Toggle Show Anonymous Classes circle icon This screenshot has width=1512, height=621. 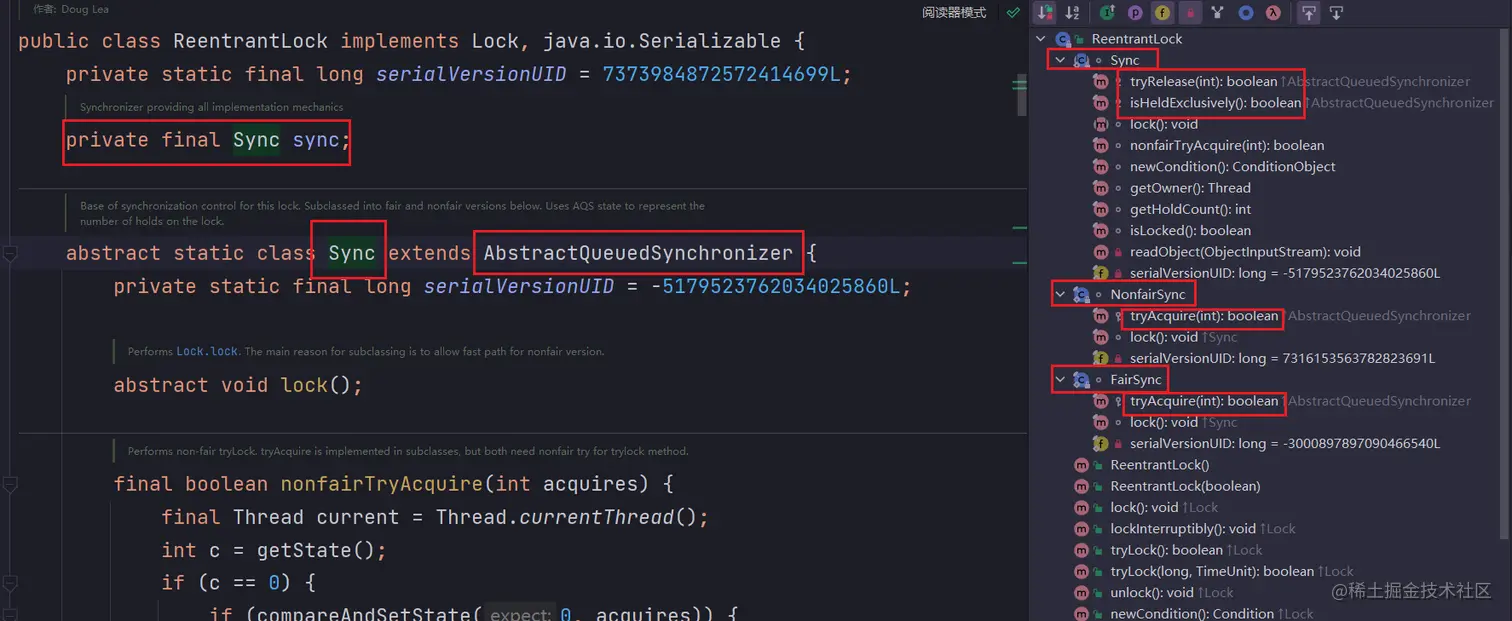point(1246,13)
